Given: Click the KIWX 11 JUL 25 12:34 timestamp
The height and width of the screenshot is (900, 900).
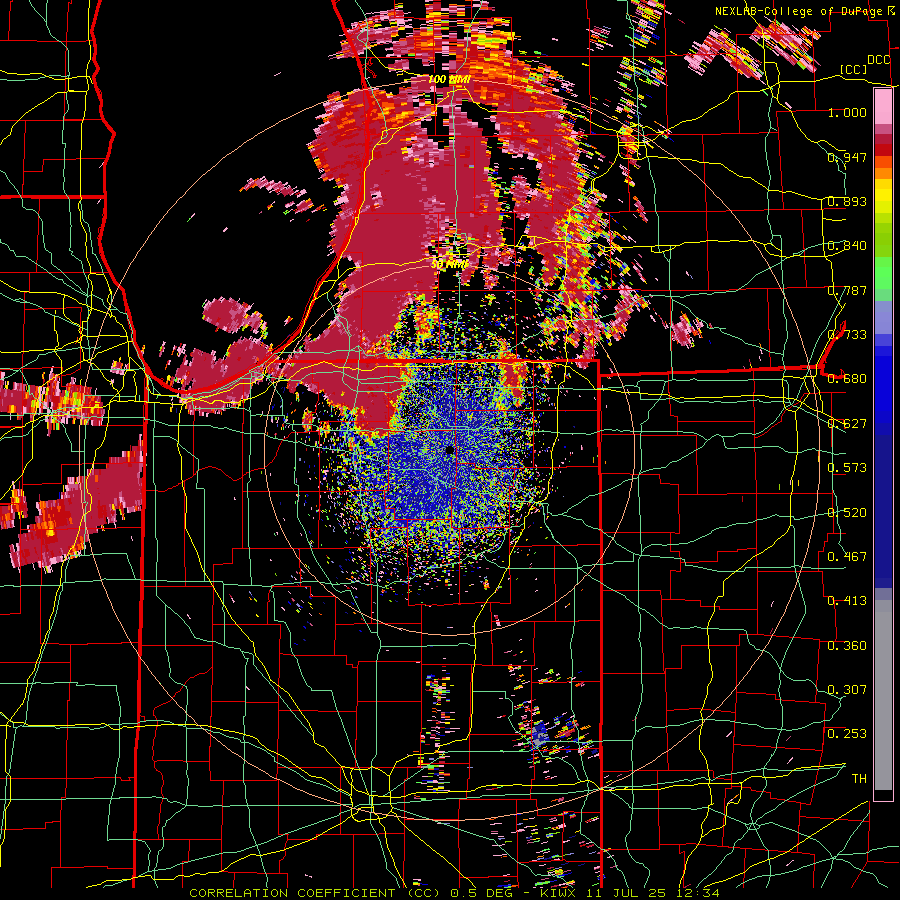Looking at the screenshot, I should tap(630, 893).
